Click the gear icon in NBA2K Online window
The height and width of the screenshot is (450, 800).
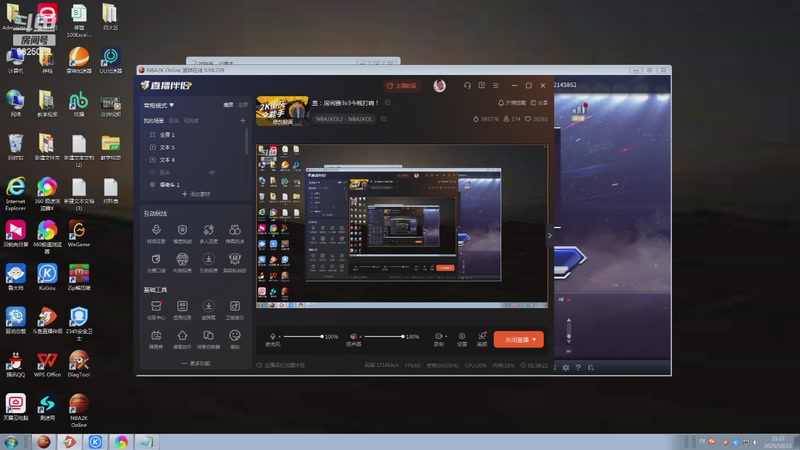[566, 367]
